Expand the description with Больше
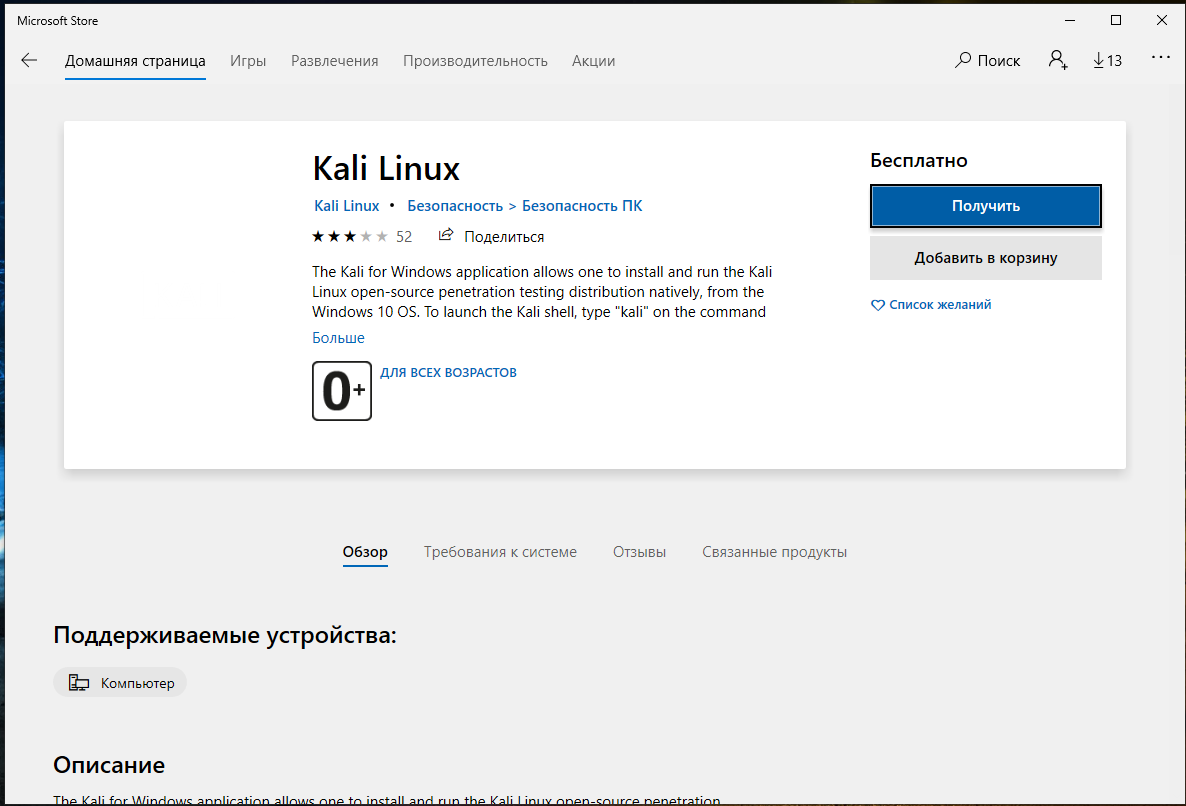1186x806 pixels. pos(338,338)
